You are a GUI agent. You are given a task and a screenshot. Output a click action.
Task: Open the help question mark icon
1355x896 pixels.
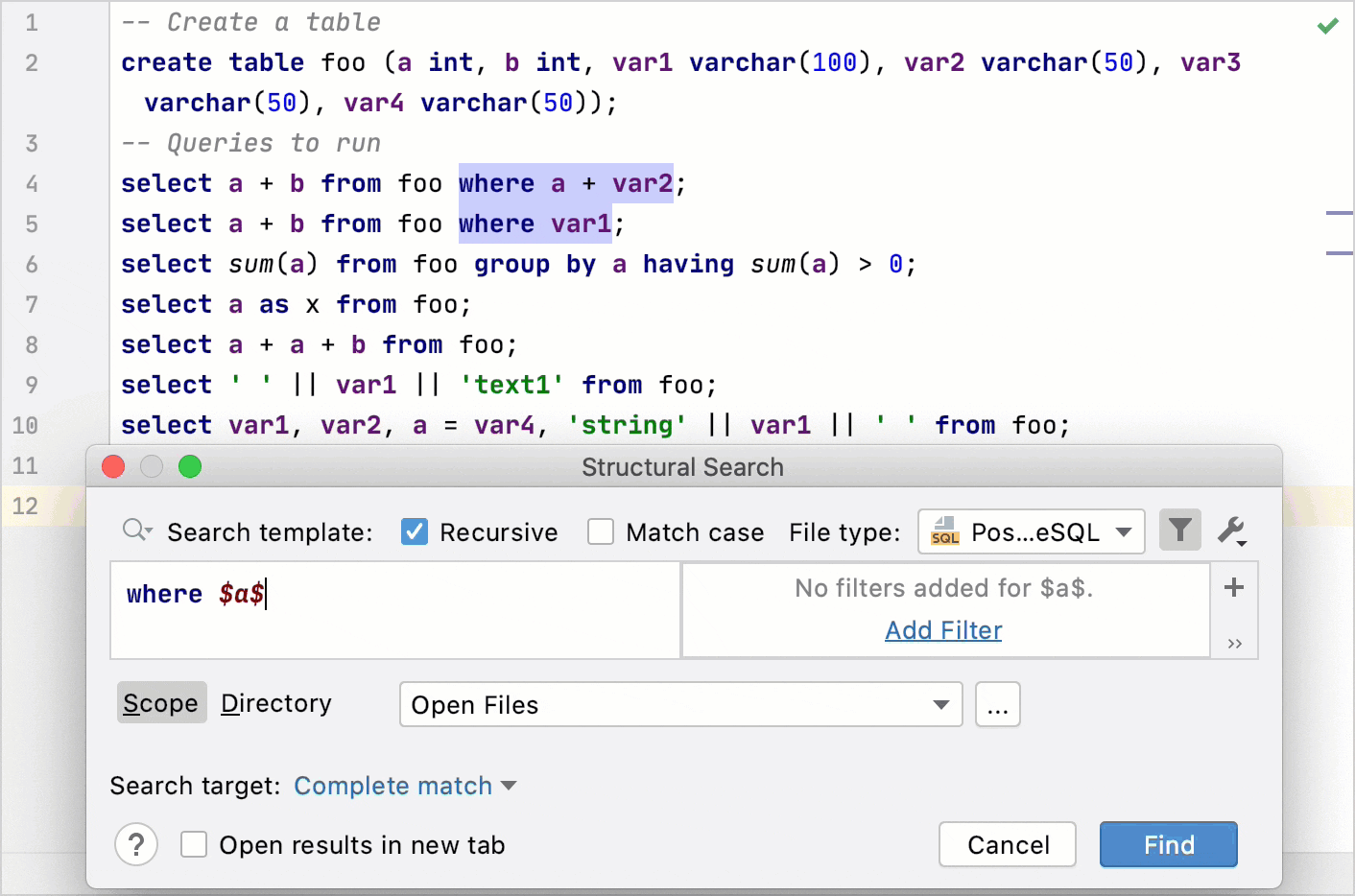[x=136, y=844]
